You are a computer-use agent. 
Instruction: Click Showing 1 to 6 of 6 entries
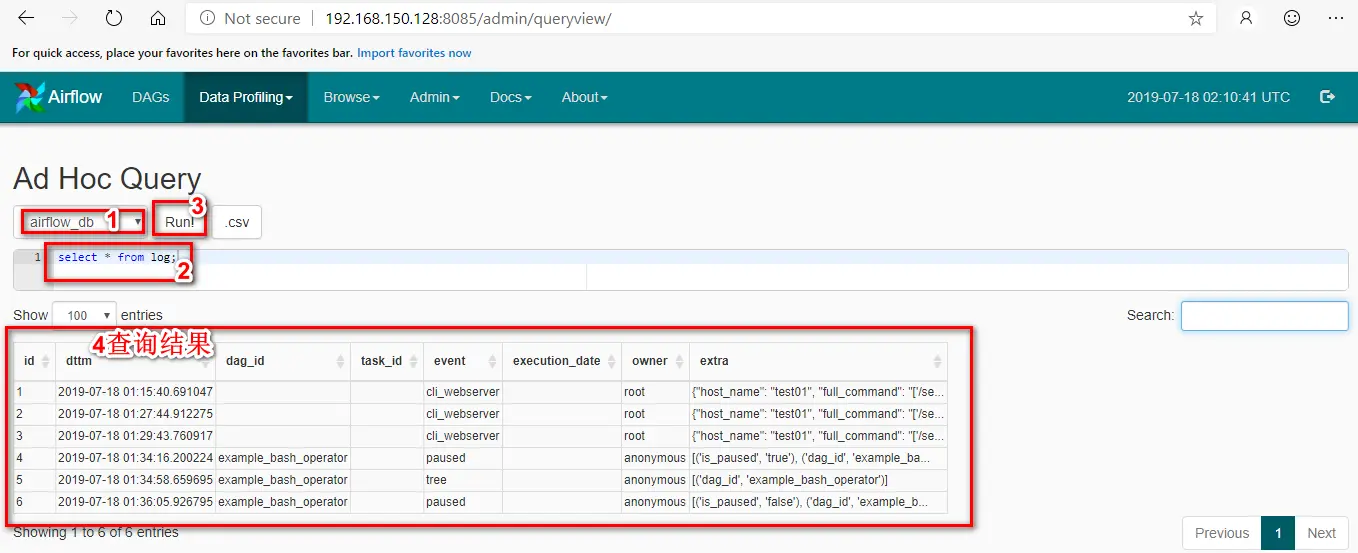coord(96,532)
